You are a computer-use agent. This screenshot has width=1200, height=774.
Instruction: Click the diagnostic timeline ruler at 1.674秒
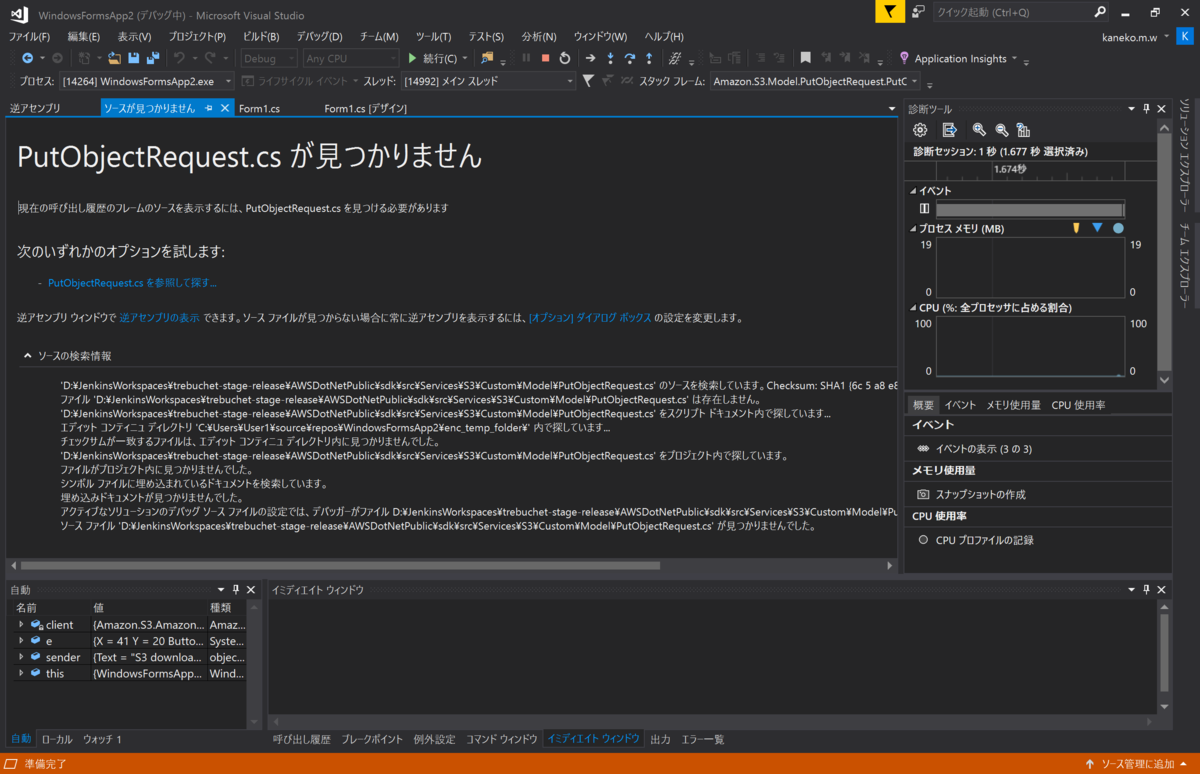[x=1010, y=170]
